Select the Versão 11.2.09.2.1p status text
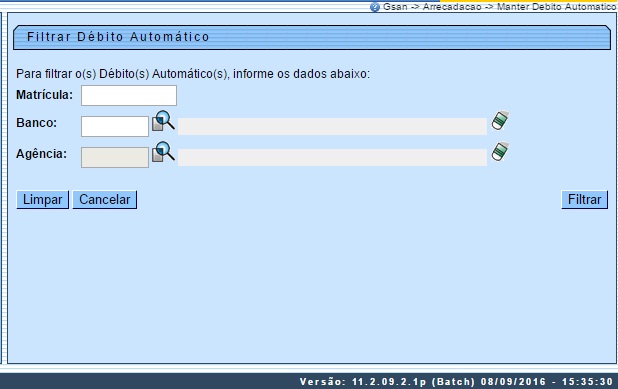Viewport: 618px width, 389px height. [x=456, y=382]
